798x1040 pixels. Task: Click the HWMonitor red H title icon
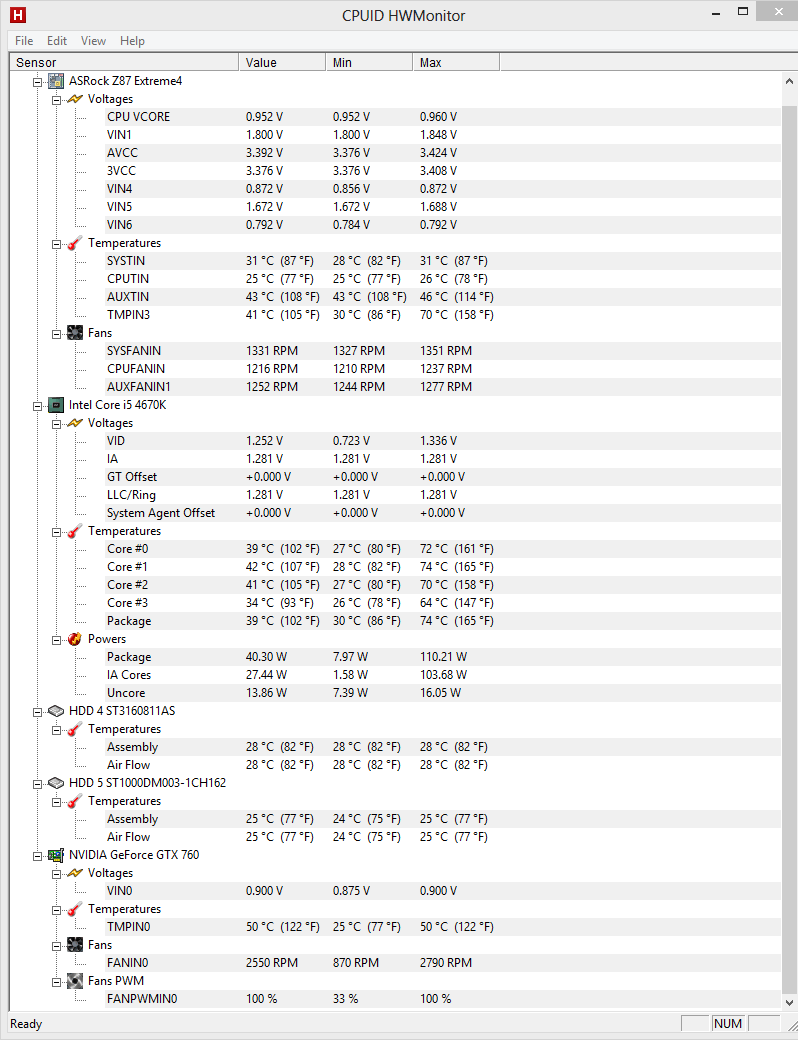point(17,15)
